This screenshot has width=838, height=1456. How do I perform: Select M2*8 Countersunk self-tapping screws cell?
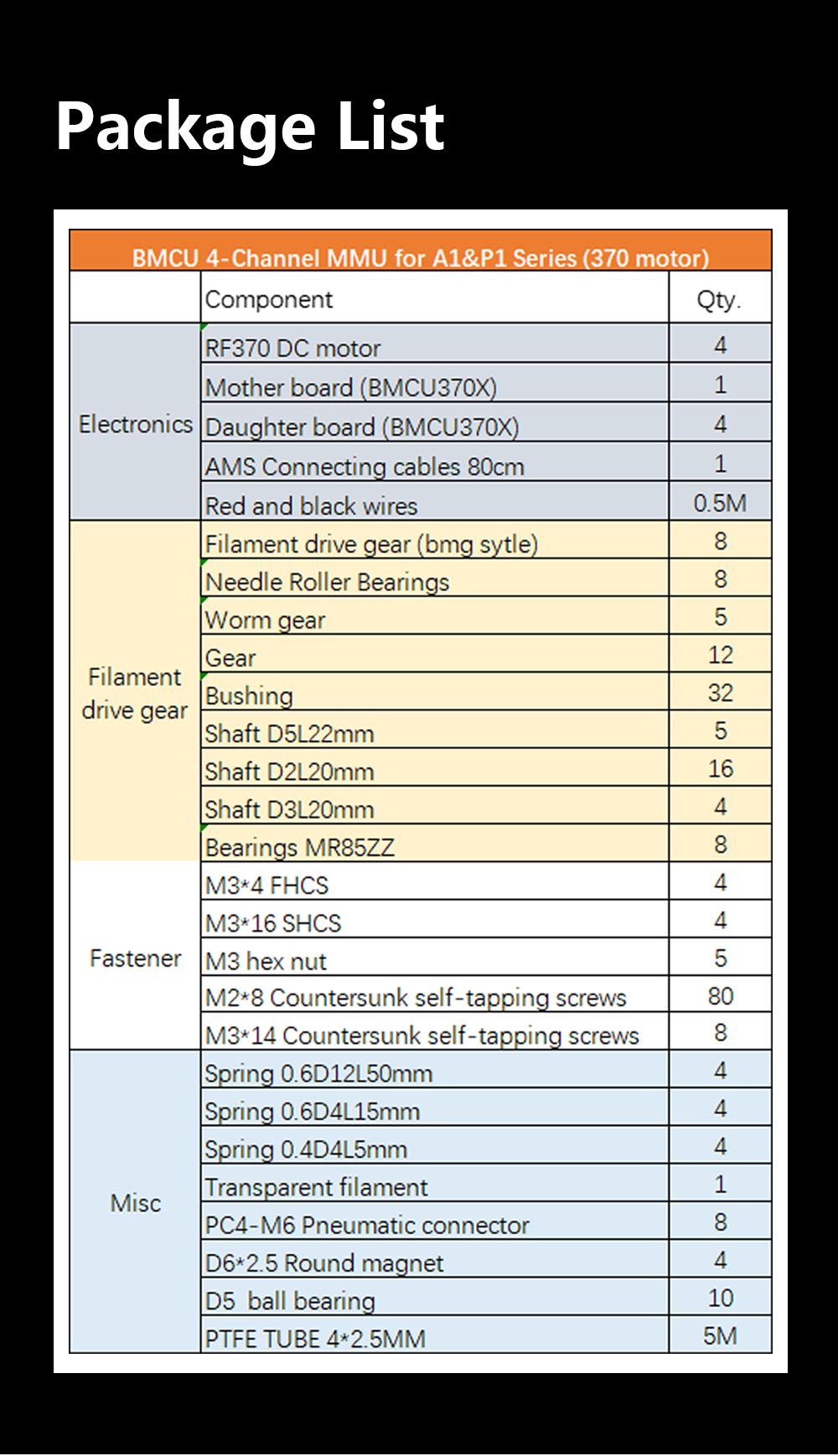[x=435, y=994]
